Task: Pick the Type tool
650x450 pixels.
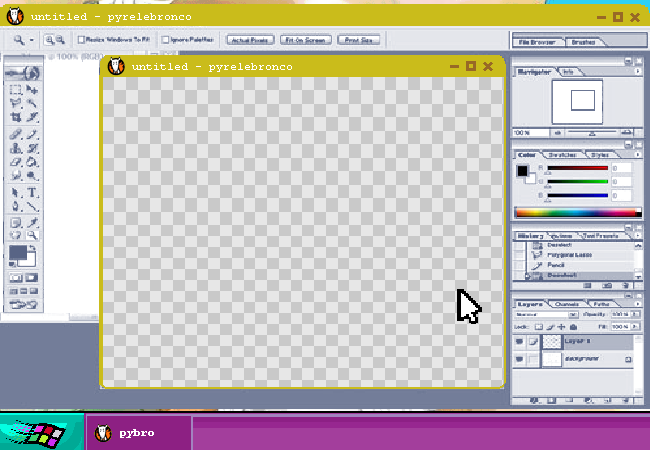Action: pyautogui.click(x=32, y=192)
